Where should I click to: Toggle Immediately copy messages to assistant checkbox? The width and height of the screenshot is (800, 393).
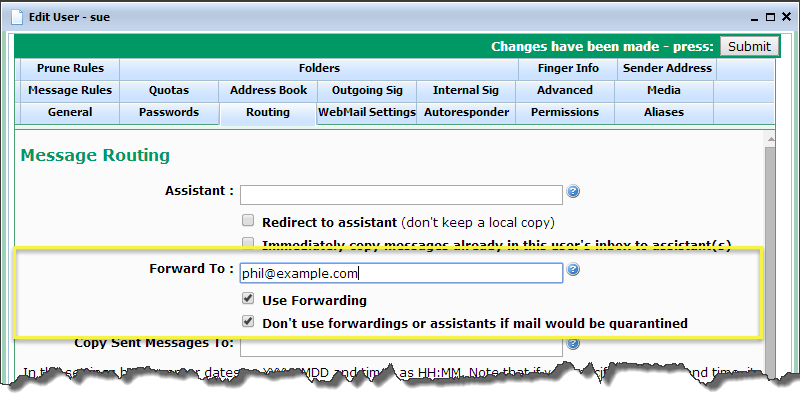(248, 242)
